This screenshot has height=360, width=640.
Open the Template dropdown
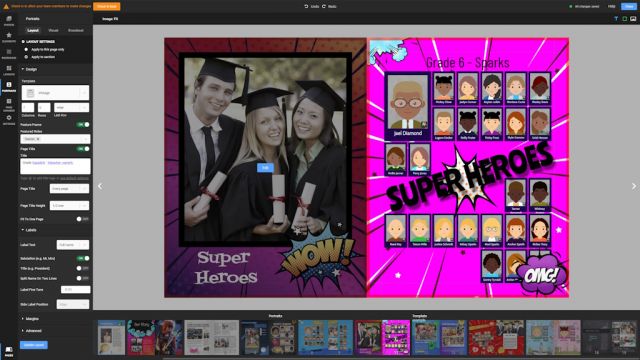pos(56,93)
